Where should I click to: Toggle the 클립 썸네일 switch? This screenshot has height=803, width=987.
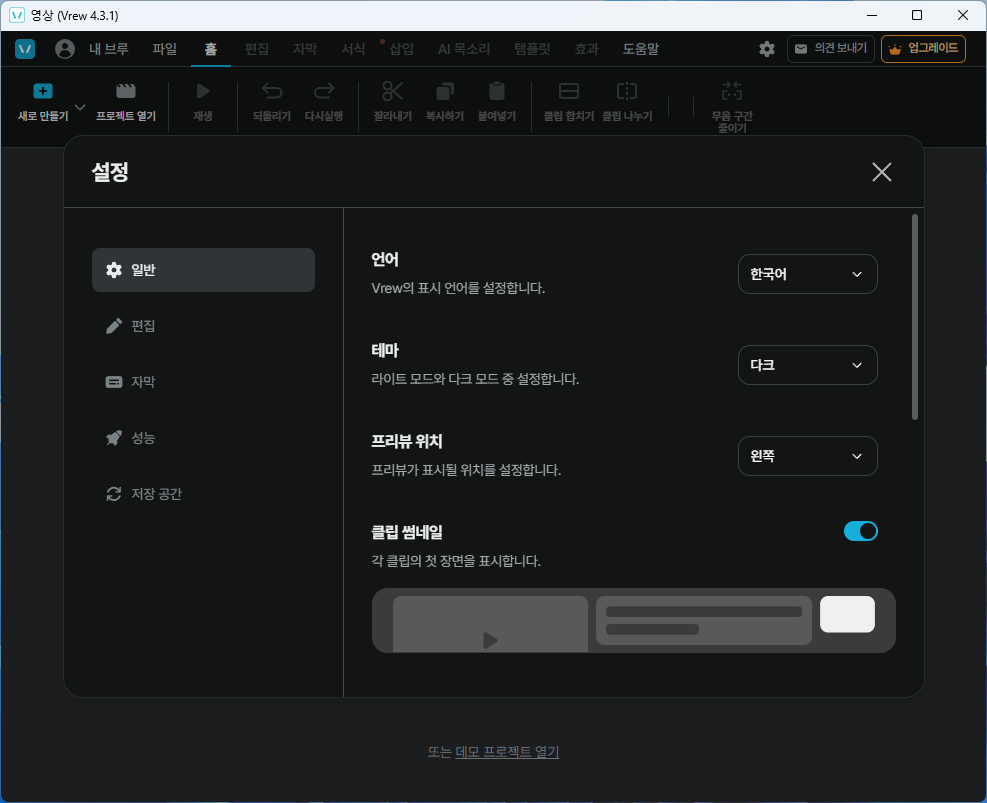(x=860, y=531)
